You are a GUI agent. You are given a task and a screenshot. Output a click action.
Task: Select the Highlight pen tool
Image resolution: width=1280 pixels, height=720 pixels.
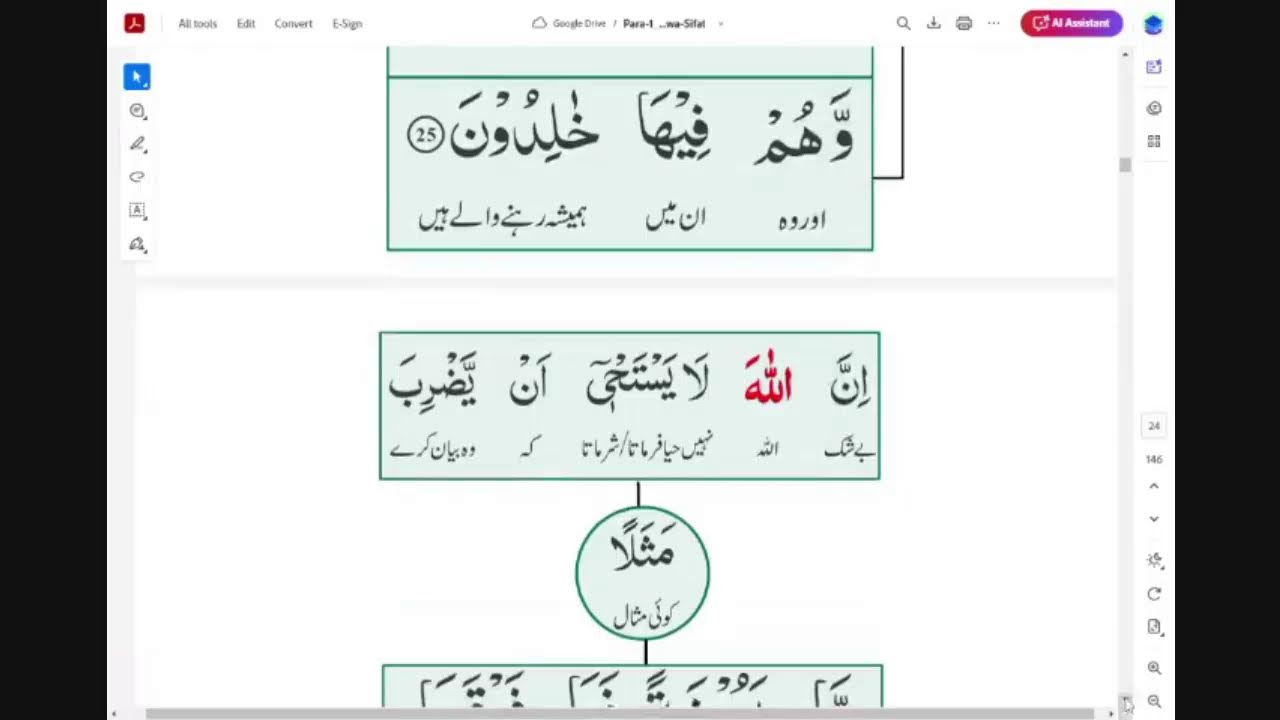coord(137,144)
